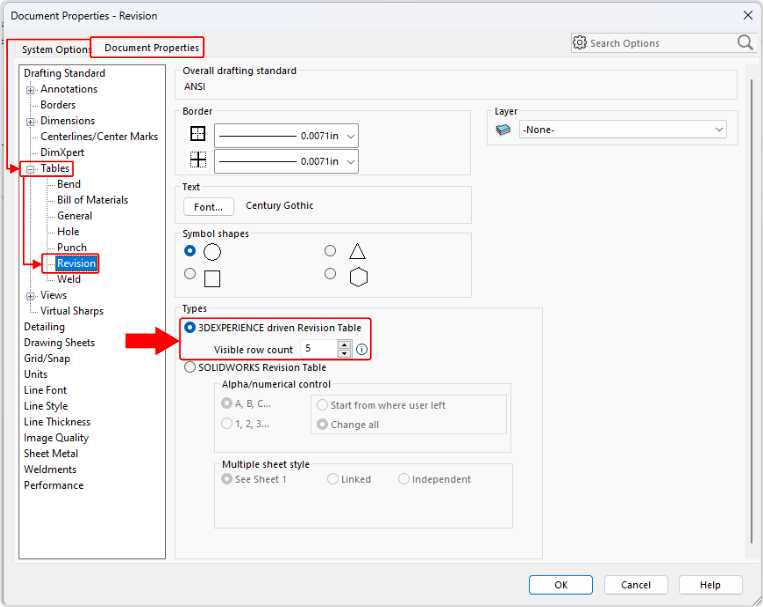The height and width of the screenshot is (607, 763).
Task: Select Weld under Tables
Action: [69, 279]
